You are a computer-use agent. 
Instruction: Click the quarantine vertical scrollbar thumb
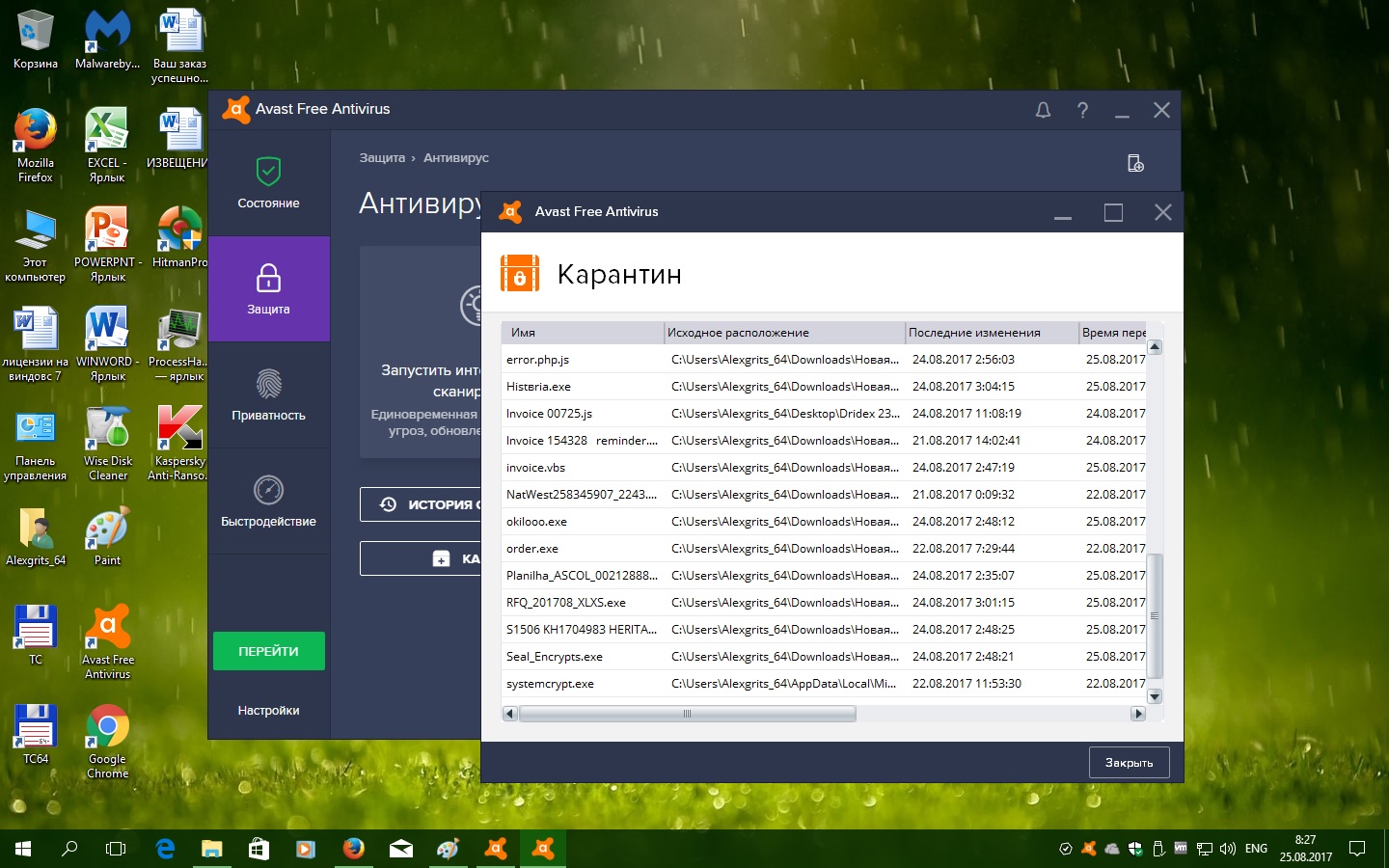[x=1155, y=615]
